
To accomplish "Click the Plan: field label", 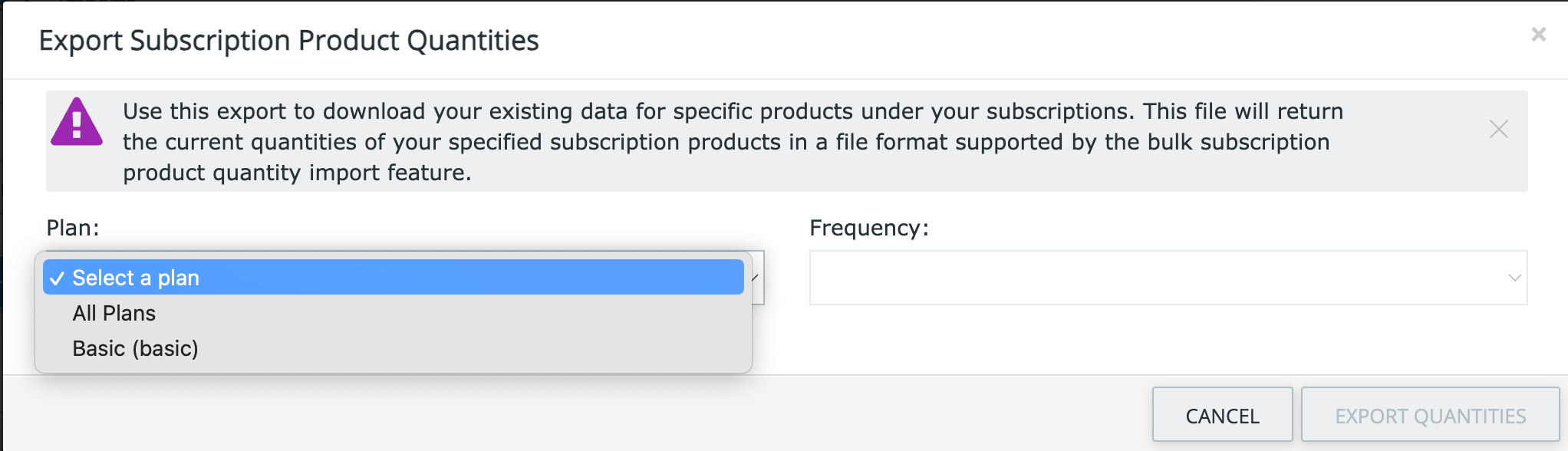I will (73, 228).
